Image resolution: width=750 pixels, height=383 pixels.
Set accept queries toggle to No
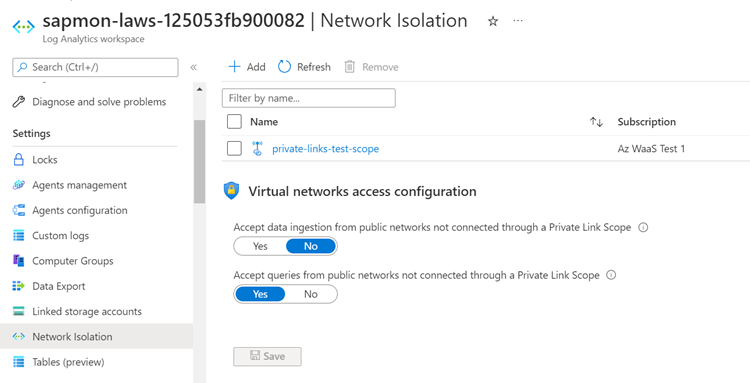[x=311, y=294]
